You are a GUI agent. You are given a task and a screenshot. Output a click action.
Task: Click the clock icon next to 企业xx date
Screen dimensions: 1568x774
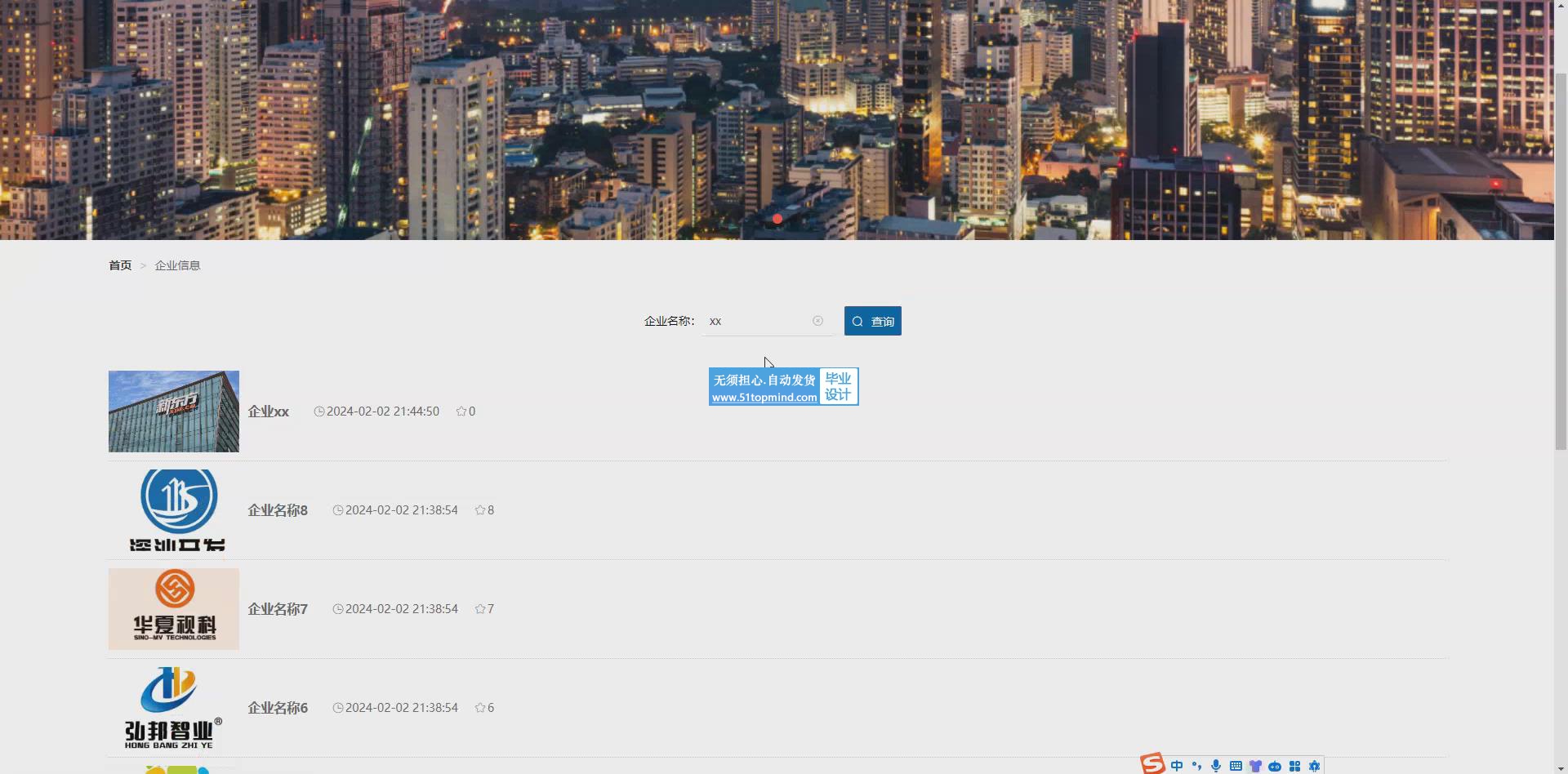pos(319,411)
